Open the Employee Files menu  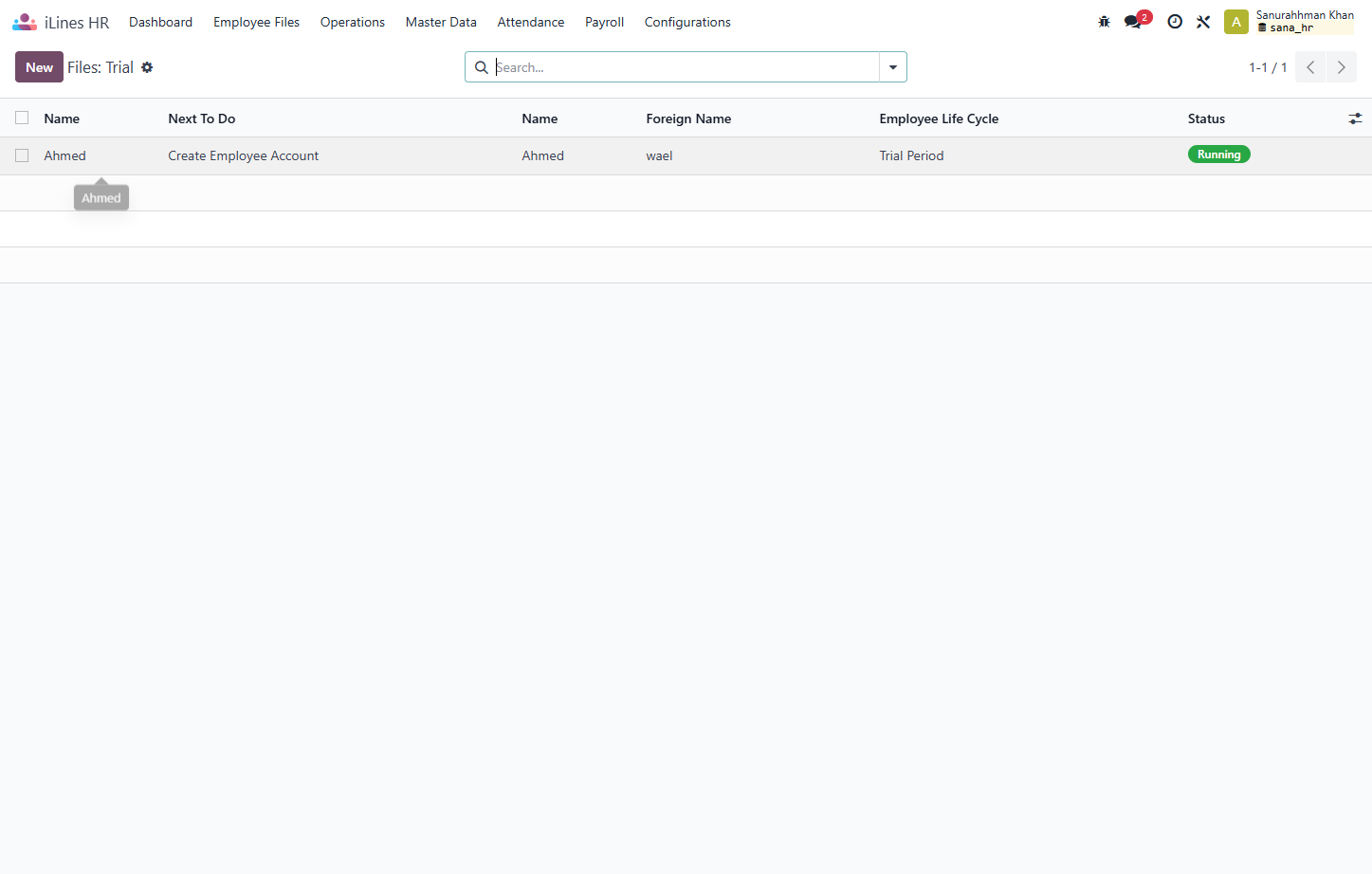(256, 22)
